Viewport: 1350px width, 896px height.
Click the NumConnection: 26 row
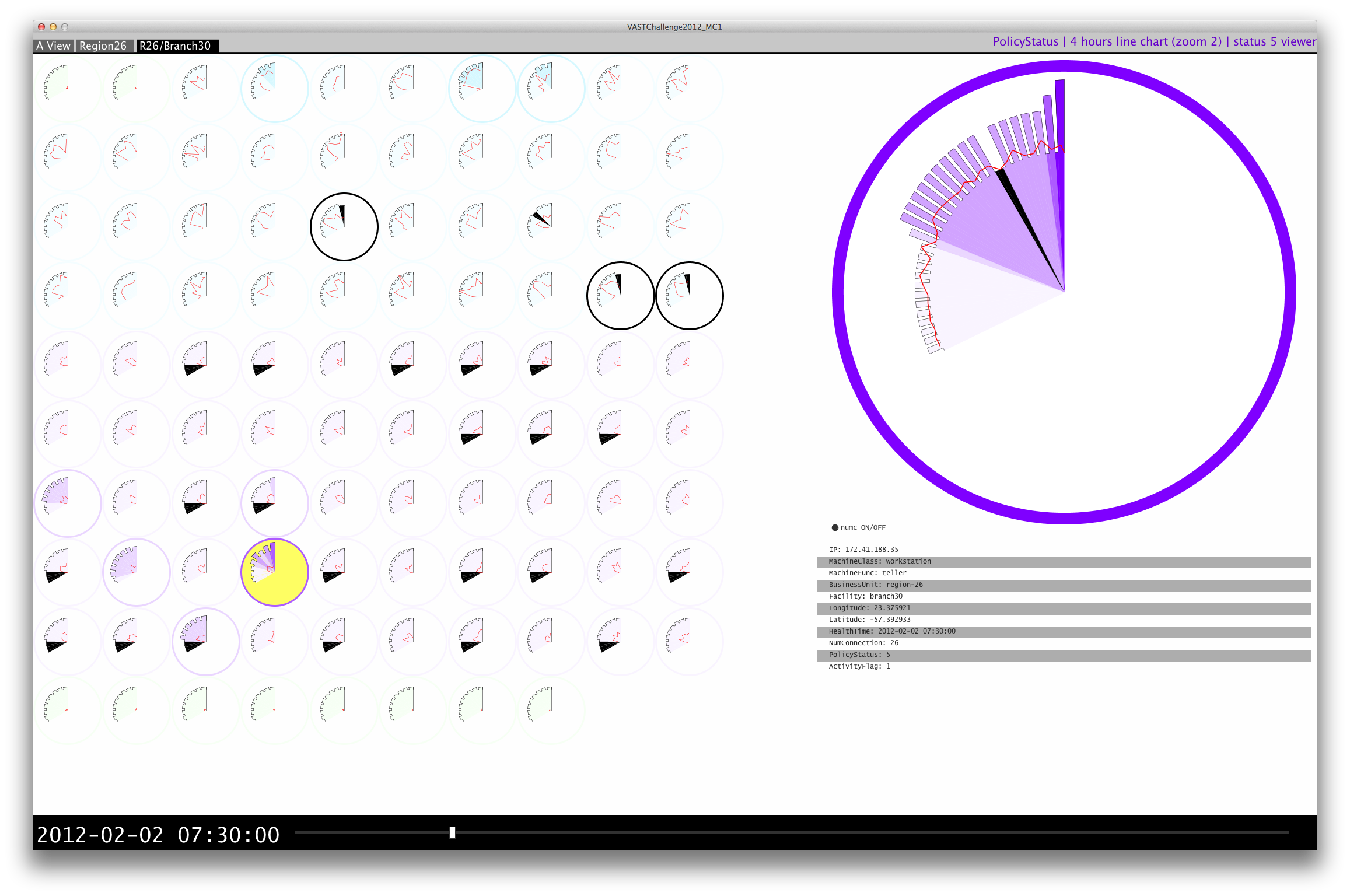coord(1064,643)
